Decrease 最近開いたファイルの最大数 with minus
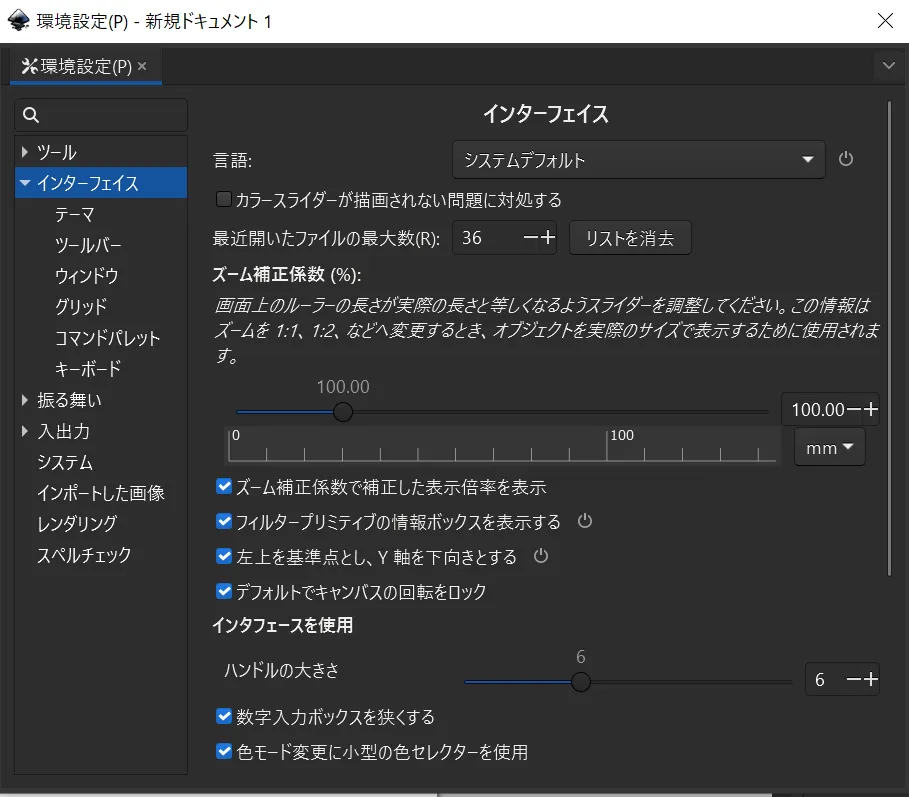 (530, 238)
